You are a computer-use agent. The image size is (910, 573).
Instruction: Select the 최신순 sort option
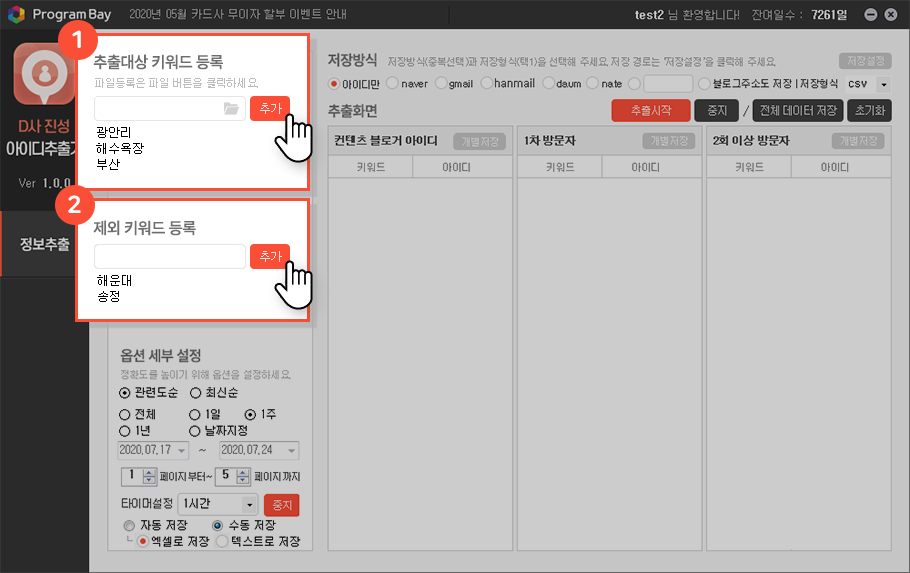[196, 393]
